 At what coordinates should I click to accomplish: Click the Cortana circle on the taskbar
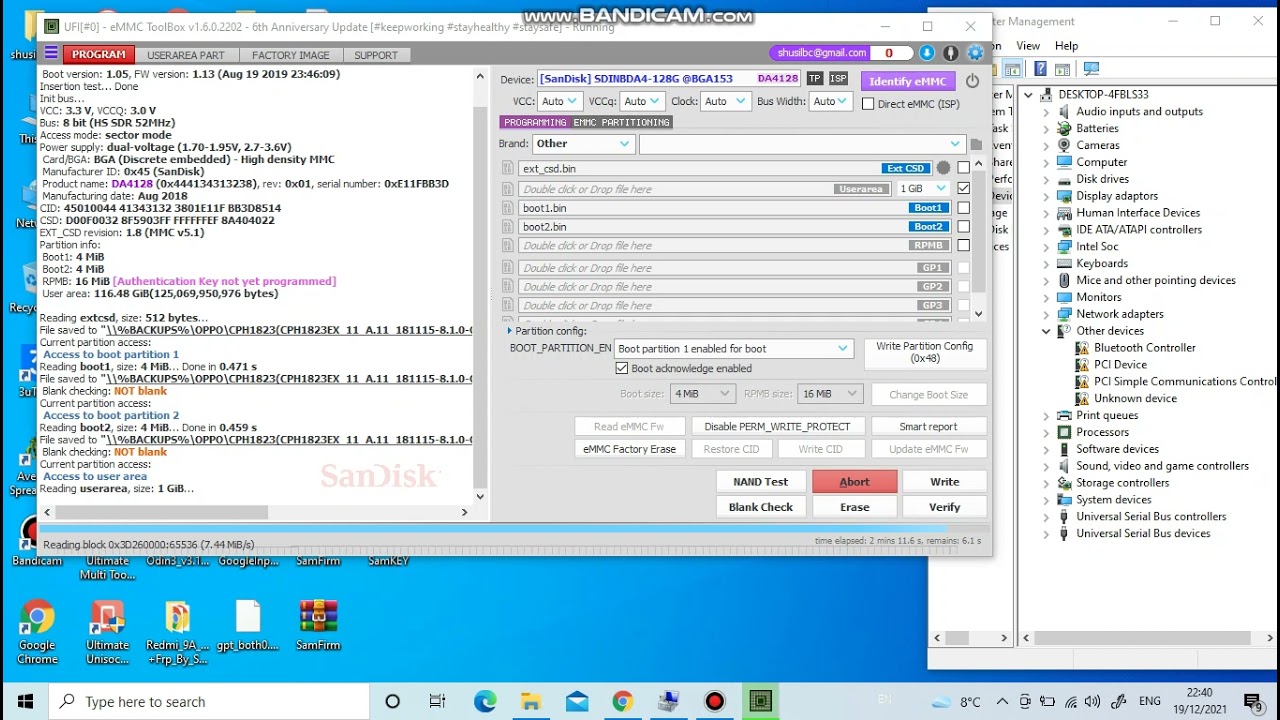click(392, 701)
